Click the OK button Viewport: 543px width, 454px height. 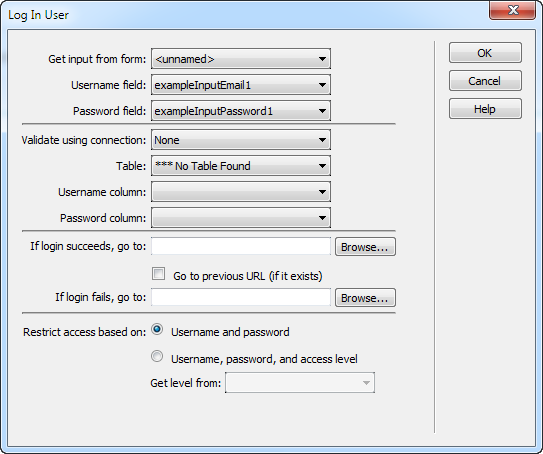tap(485, 53)
